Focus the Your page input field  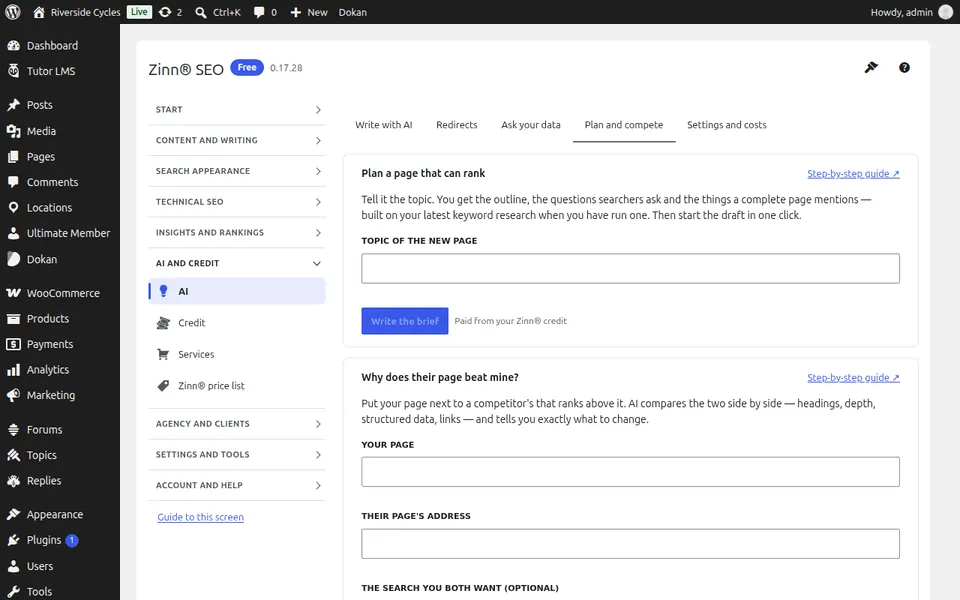tap(631, 472)
